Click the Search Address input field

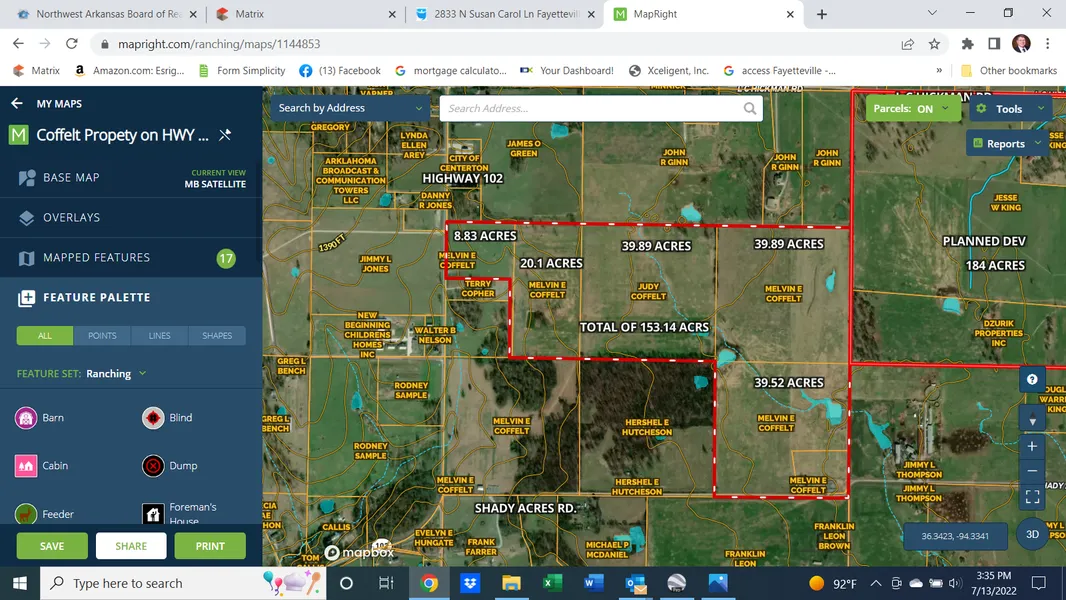[x=590, y=109]
